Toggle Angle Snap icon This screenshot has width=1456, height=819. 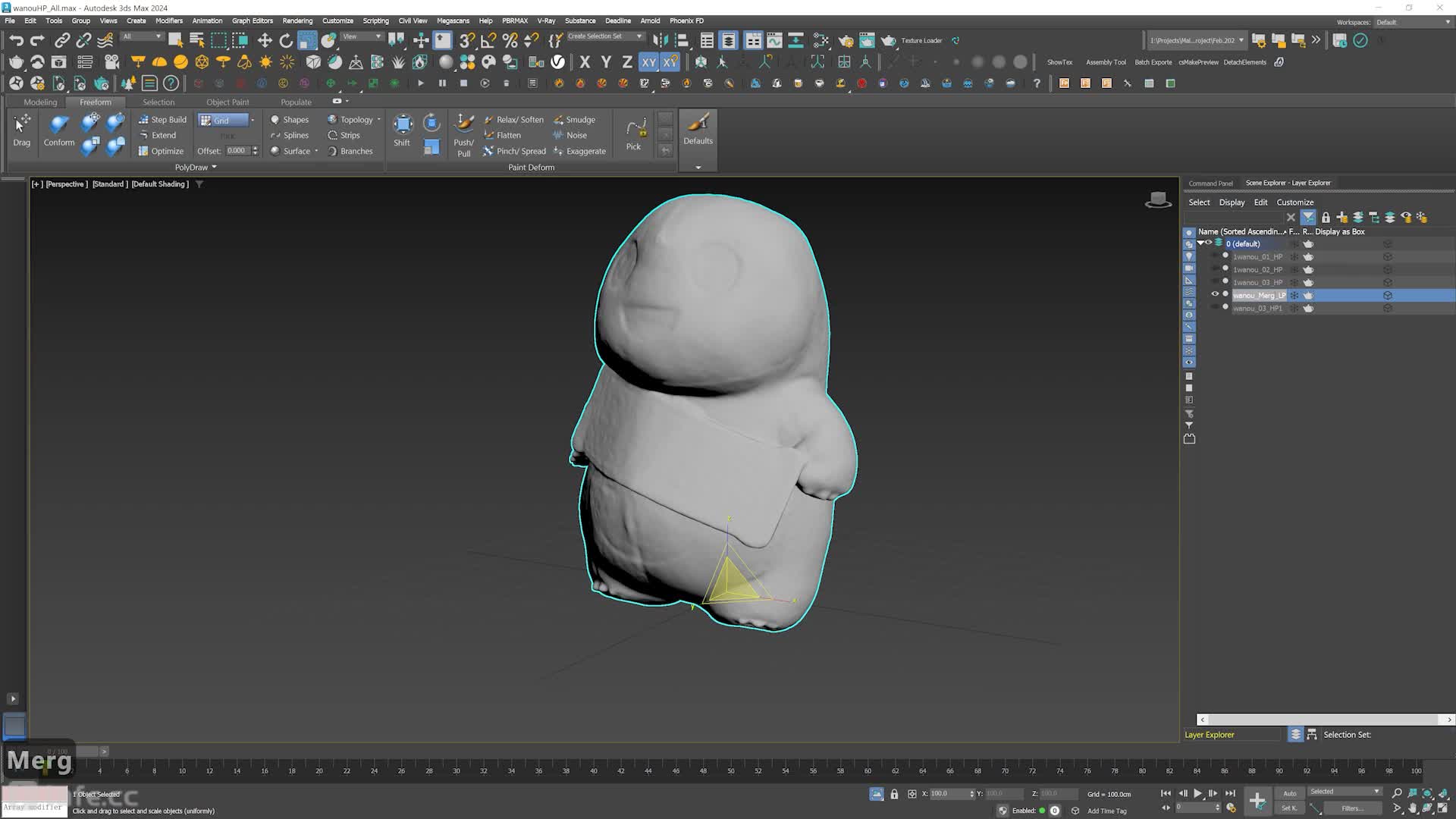[488, 40]
